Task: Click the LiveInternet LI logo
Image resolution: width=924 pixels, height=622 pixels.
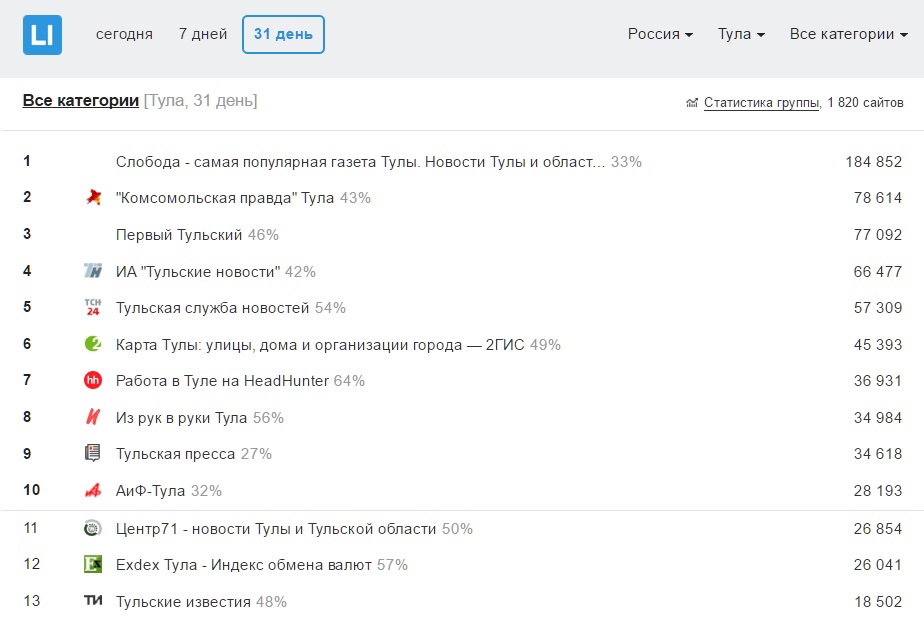Action: click(42, 35)
